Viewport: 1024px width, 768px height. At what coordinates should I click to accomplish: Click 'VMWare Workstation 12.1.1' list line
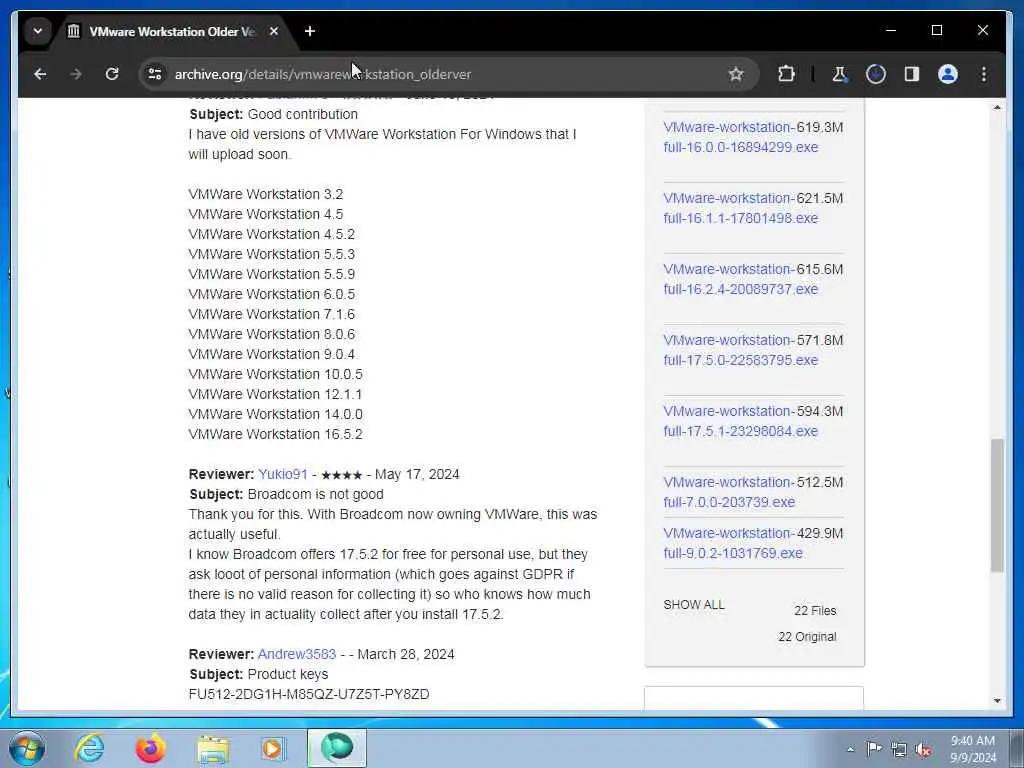click(x=275, y=394)
